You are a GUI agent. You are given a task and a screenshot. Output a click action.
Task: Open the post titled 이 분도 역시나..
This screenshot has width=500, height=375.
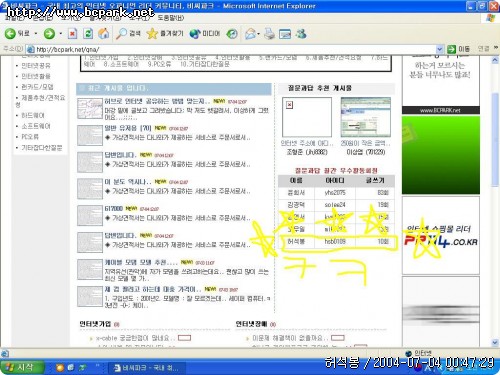click(128, 182)
